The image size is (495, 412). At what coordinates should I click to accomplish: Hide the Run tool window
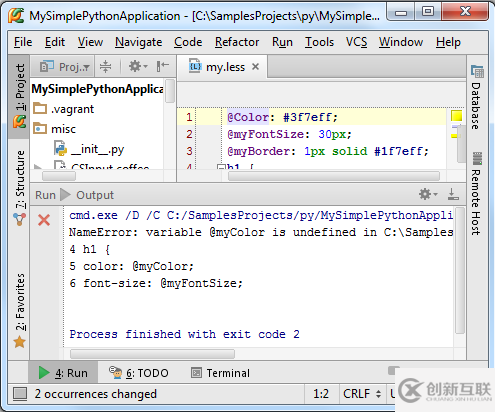[453, 194]
